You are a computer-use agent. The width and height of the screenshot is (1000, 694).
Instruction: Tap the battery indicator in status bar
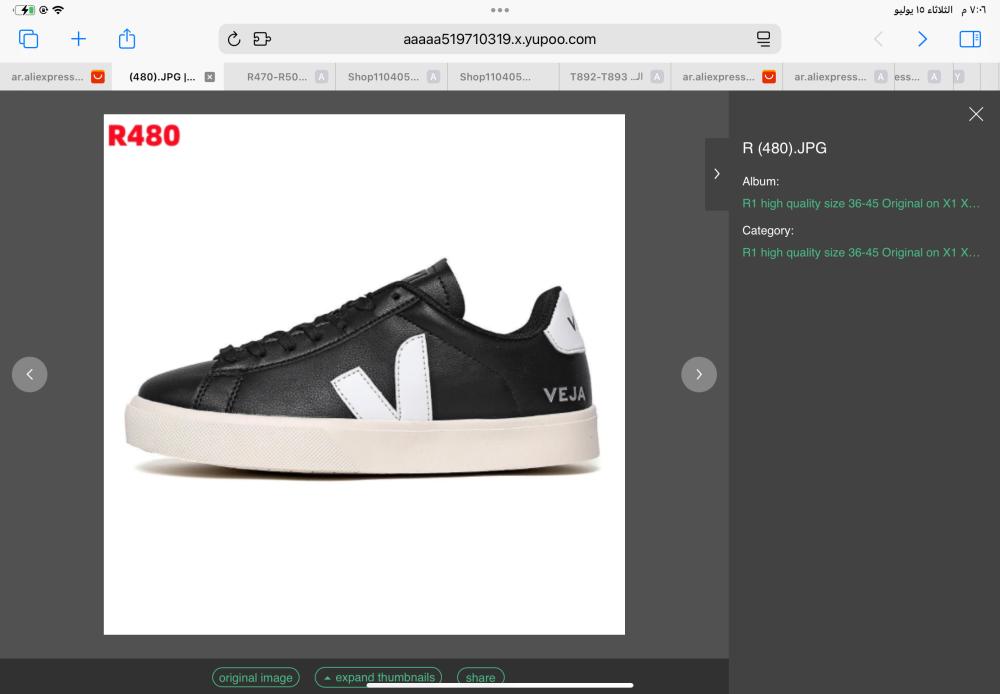pos(25,10)
